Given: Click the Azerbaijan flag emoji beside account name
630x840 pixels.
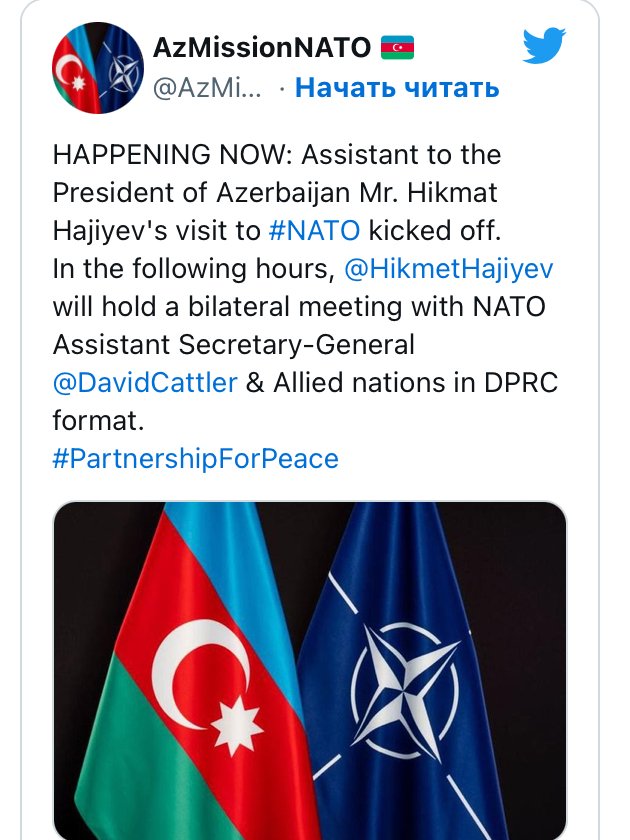Looking at the screenshot, I should click(398, 46).
